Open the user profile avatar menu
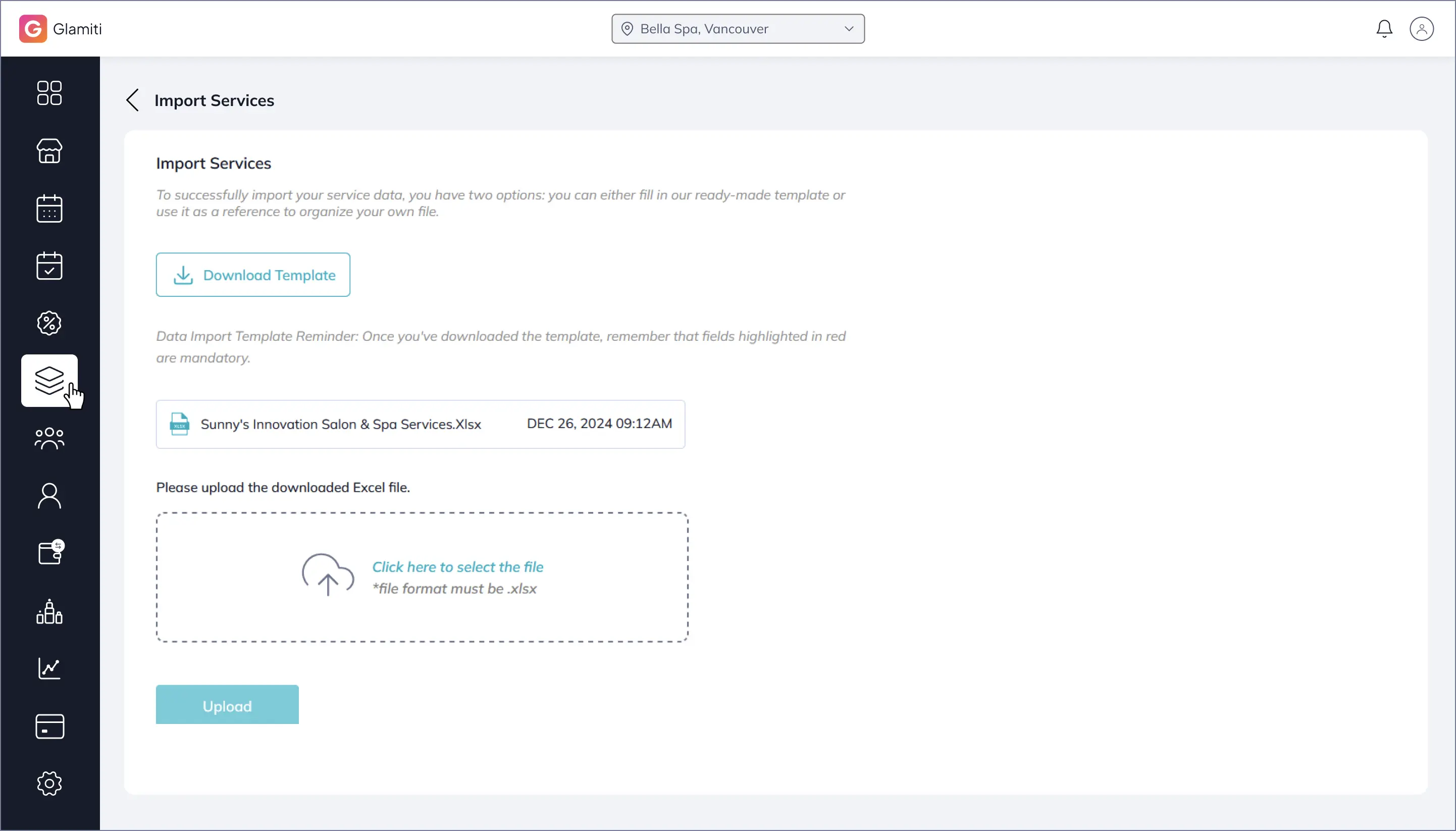 click(1421, 29)
